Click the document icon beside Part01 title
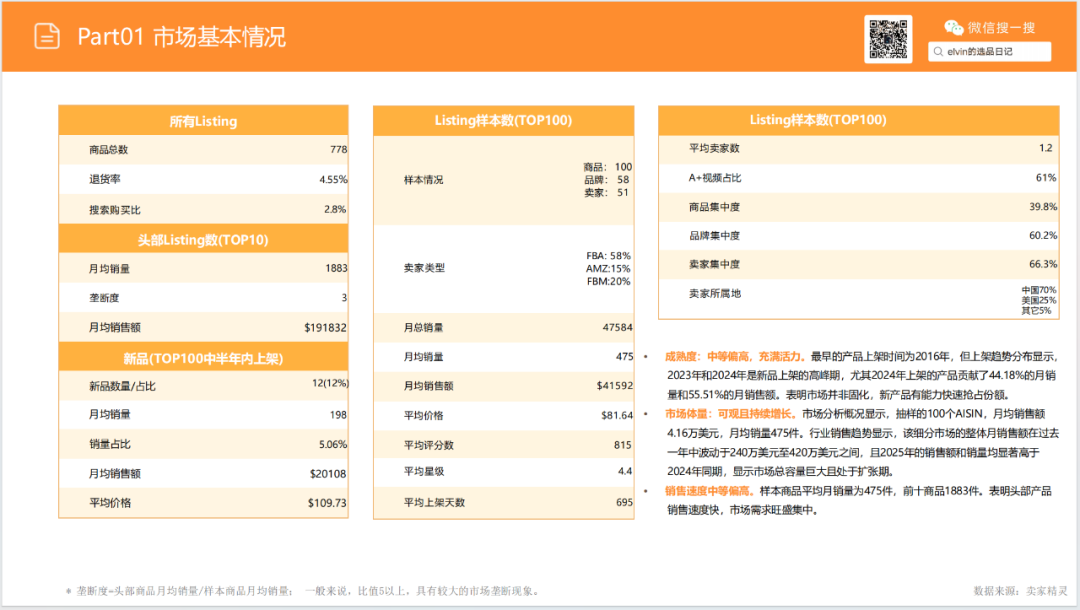The height and width of the screenshot is (610, 1080). click(x=47, y=36)
